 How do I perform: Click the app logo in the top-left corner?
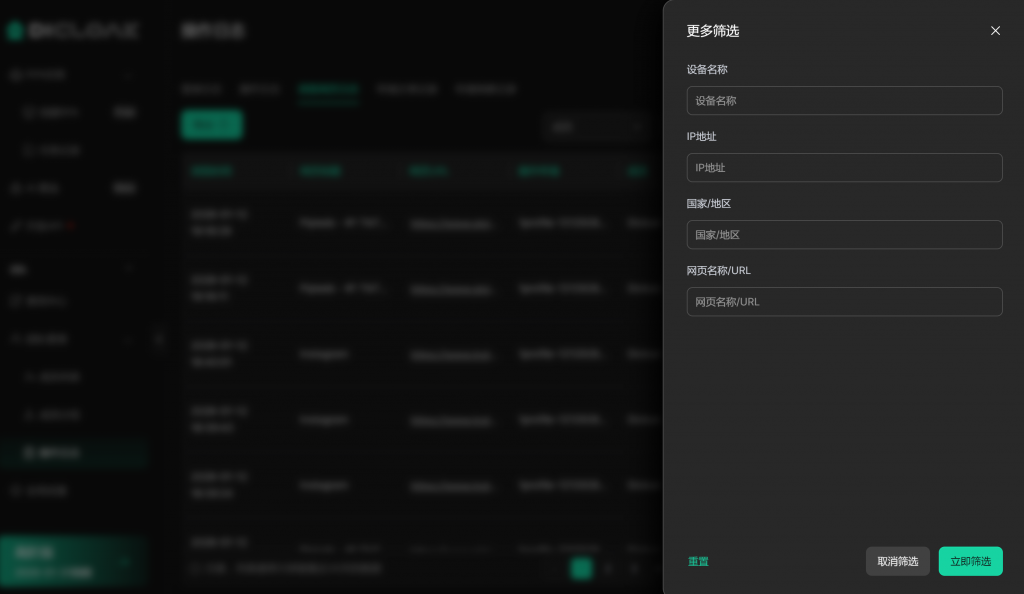point(73,31)
